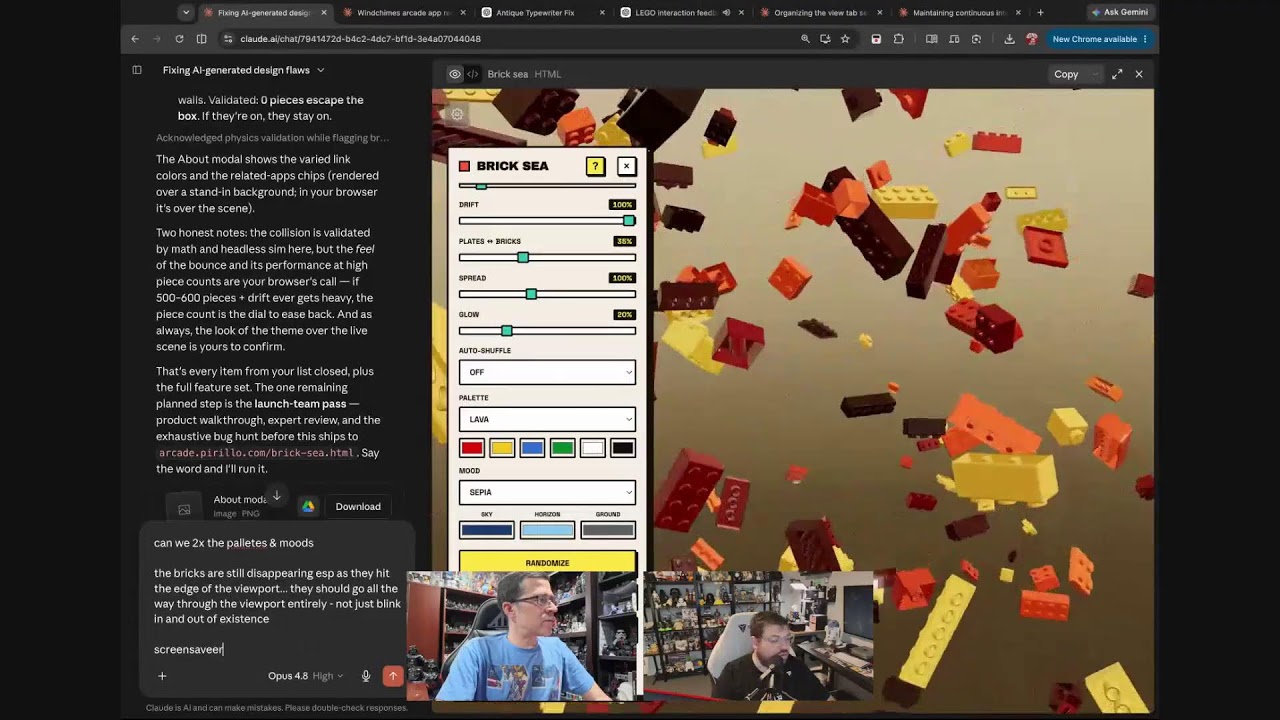Viewport: 1280px width, 720px height.
Task: Focus the chat message input box
Action: (x=277, y=596)
